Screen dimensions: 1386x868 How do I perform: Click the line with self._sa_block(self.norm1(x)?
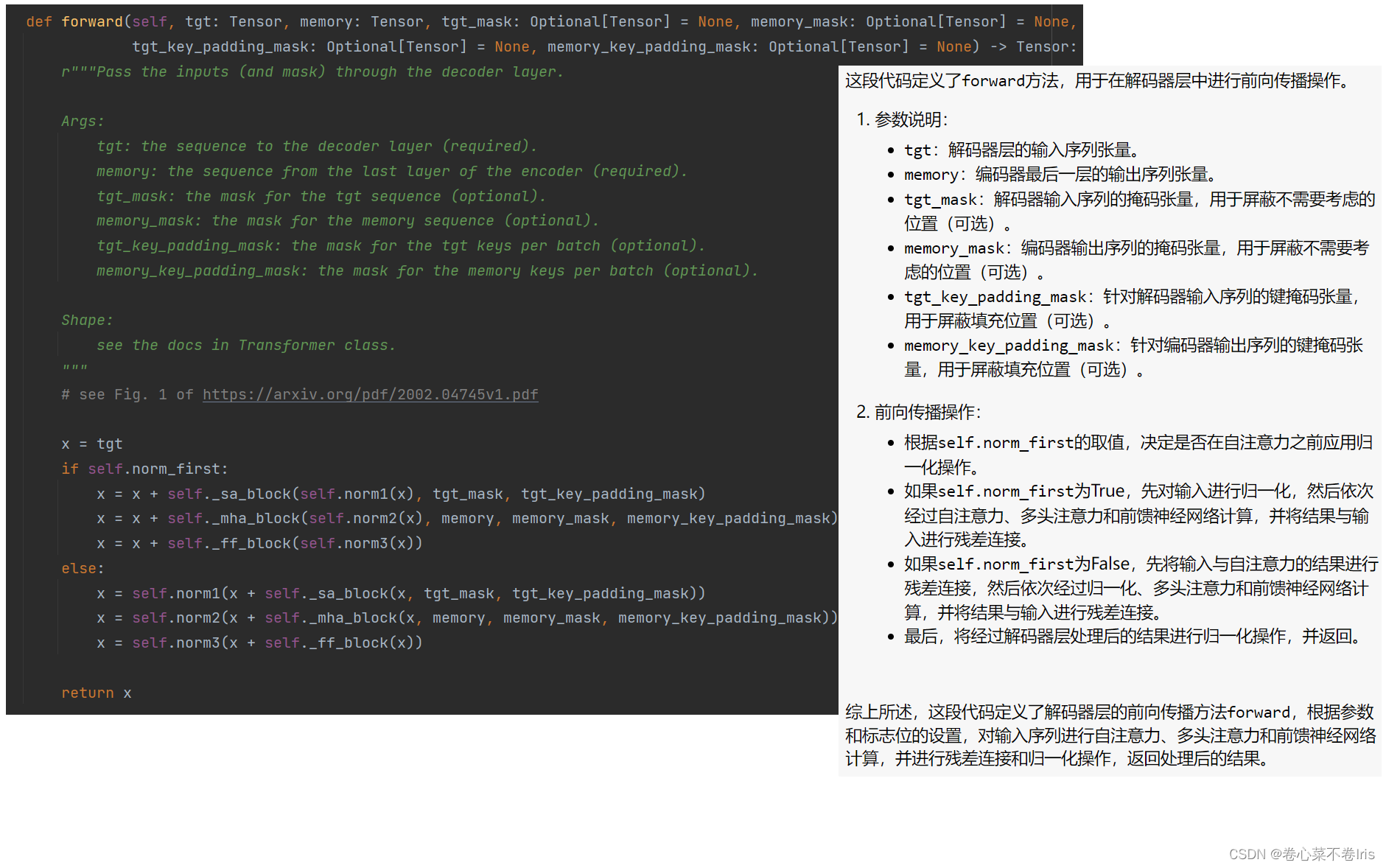(x=402, y=494)
